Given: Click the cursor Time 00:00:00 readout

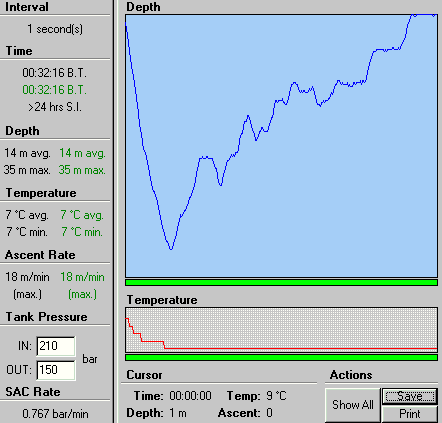Looking at the screenshot, I should 172,396.
